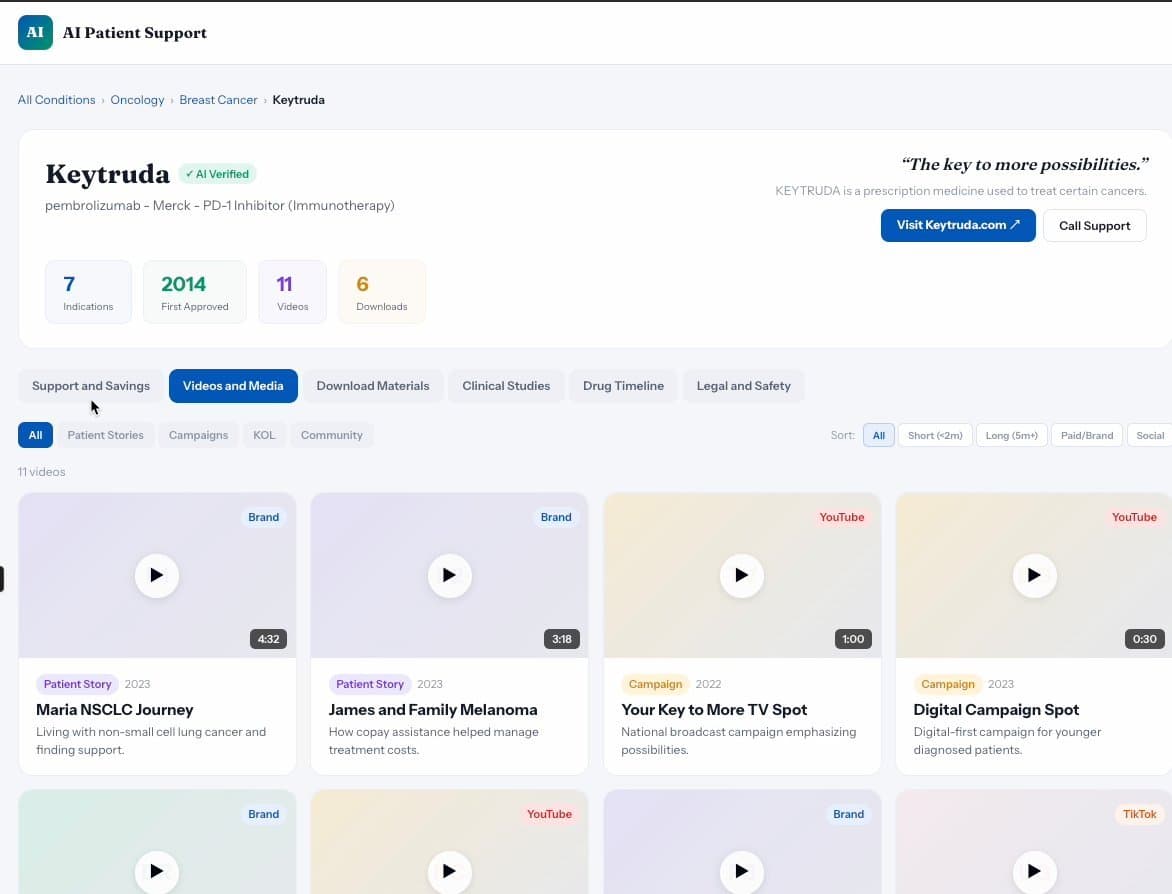
Task: Sort by Long (5m+) videos
Action: 1011,435
